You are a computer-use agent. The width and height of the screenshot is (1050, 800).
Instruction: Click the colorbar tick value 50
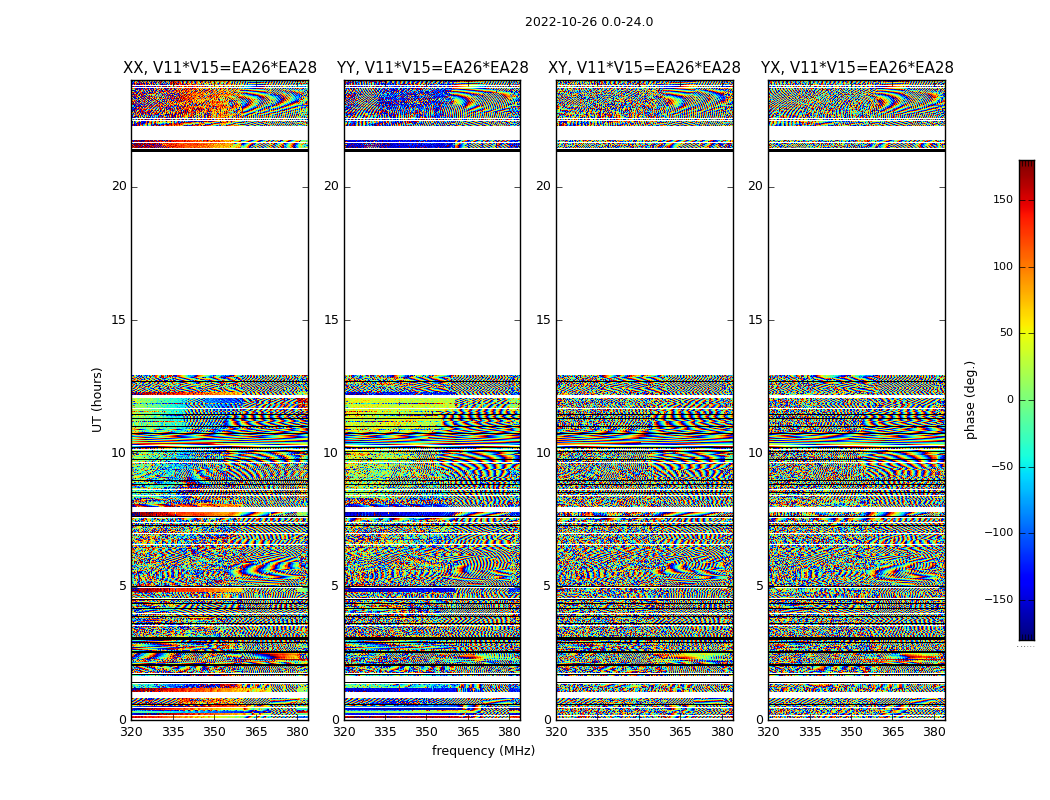point(1006,333)
